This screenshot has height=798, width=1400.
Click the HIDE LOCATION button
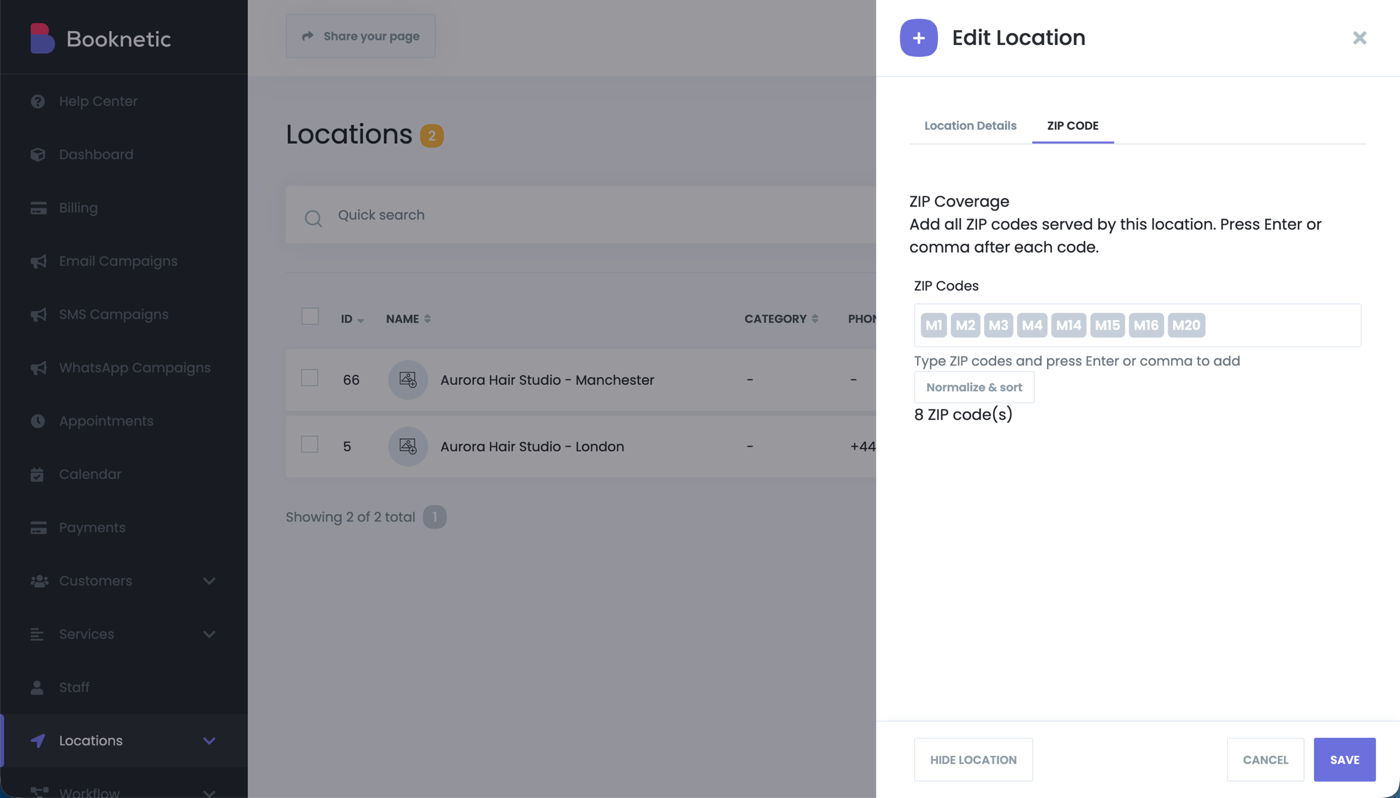point(973,760)
